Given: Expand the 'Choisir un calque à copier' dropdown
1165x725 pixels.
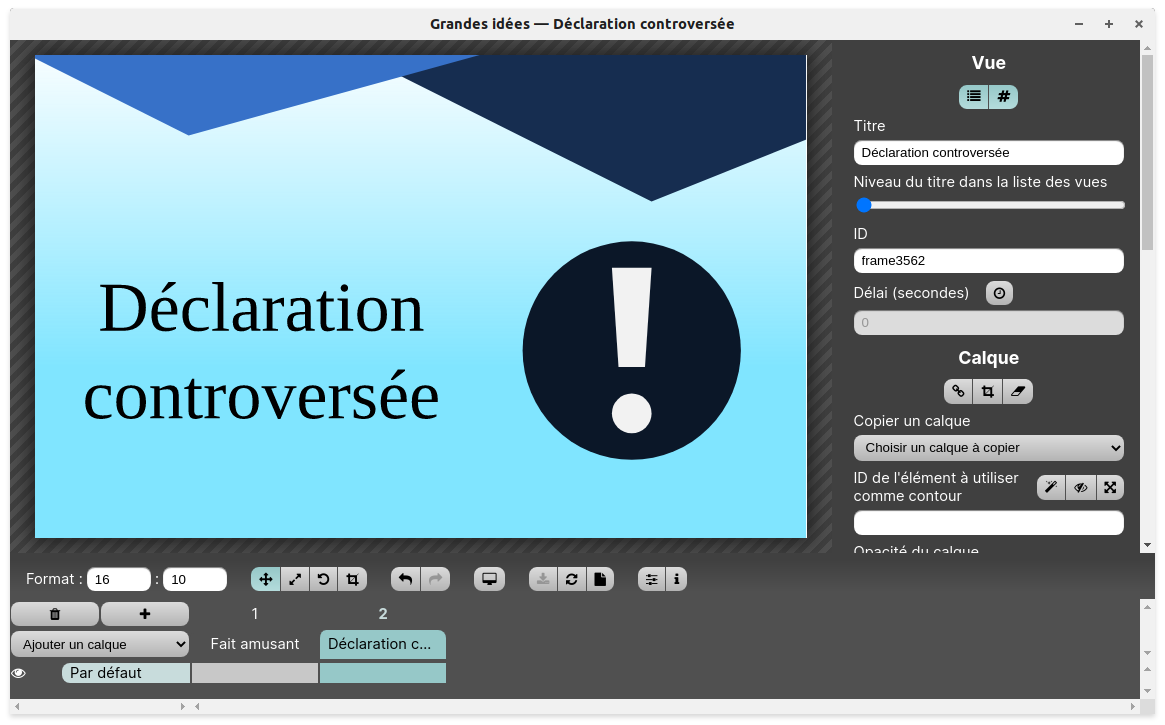Looking at the screenshot, I should click(988, 448).
